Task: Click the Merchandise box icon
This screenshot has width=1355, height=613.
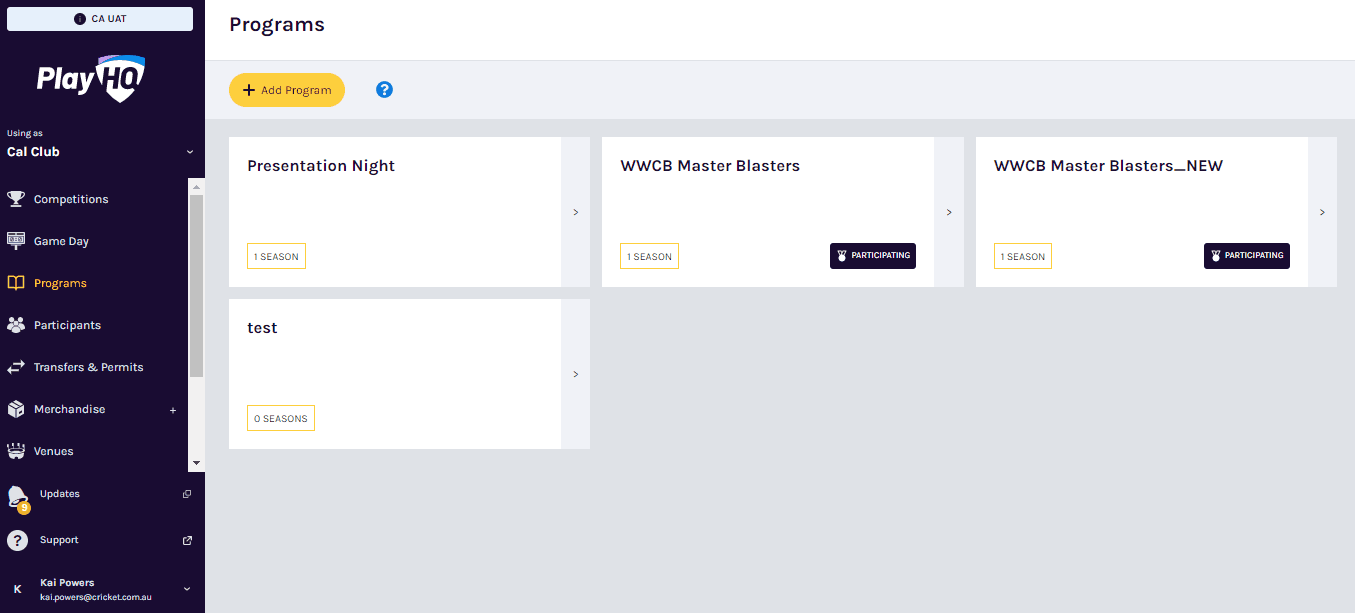Action: [x=16, y=409]
